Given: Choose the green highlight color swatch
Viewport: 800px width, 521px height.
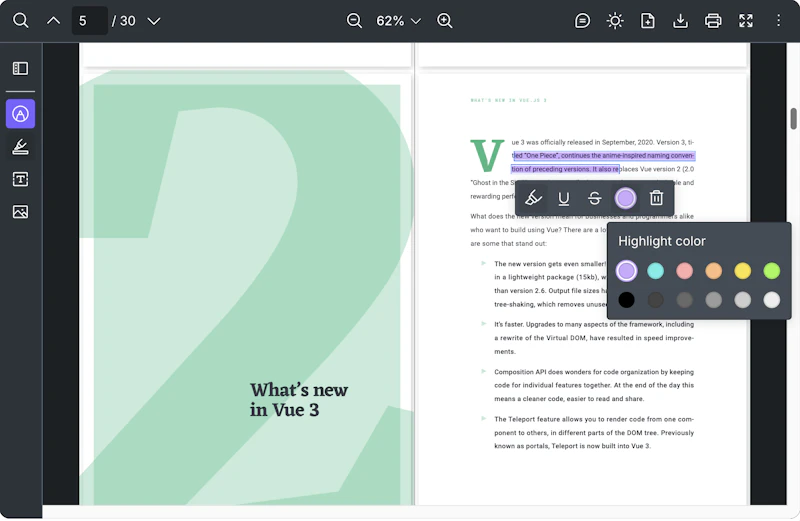Looking at the screenshot, I should [771, 271].
